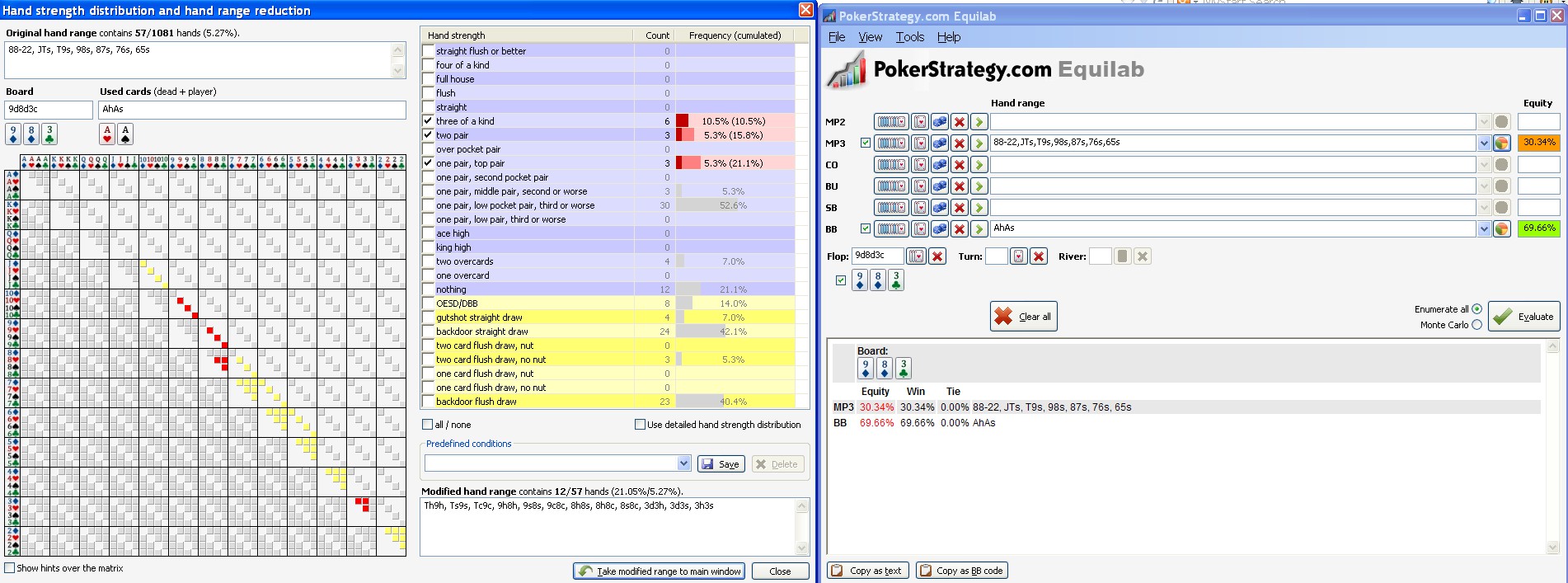This screenshot has width=1568, height=583.
Task: Select Enumerate all radio option
Action: point(1476,309)
